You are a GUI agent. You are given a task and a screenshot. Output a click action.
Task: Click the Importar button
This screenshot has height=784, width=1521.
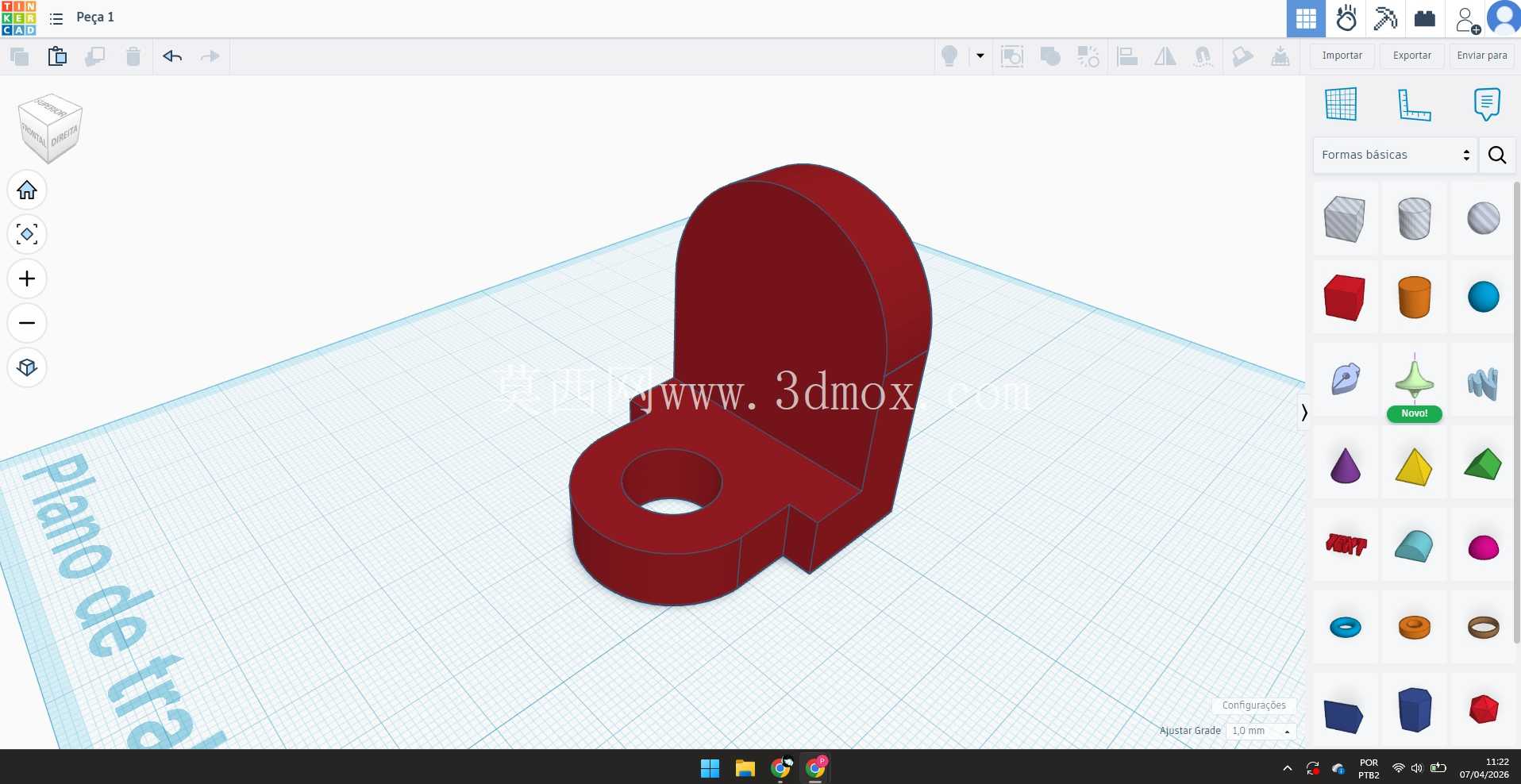(1342, 56)
